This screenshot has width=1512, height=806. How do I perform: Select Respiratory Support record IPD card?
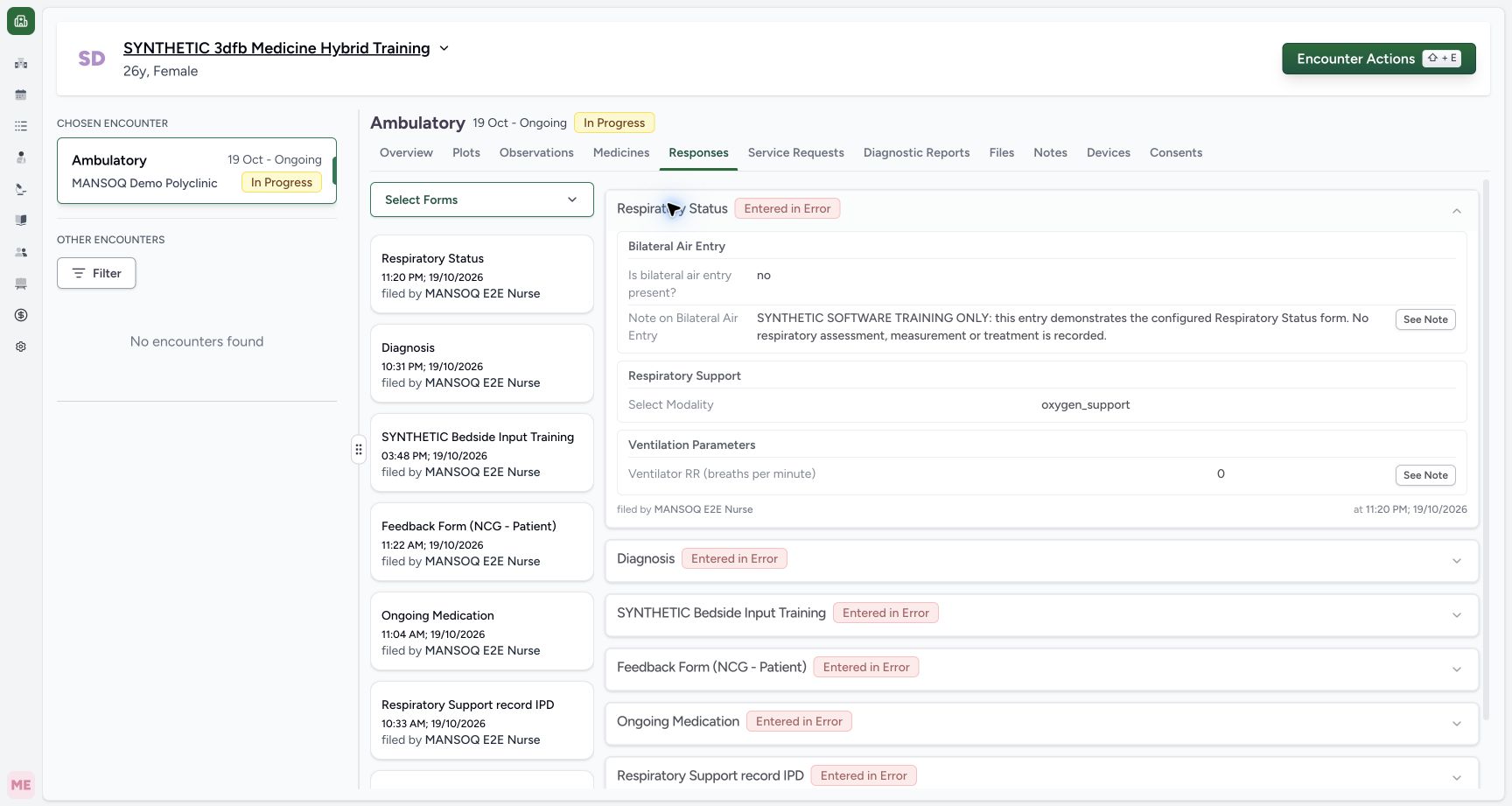coord(482,720)
